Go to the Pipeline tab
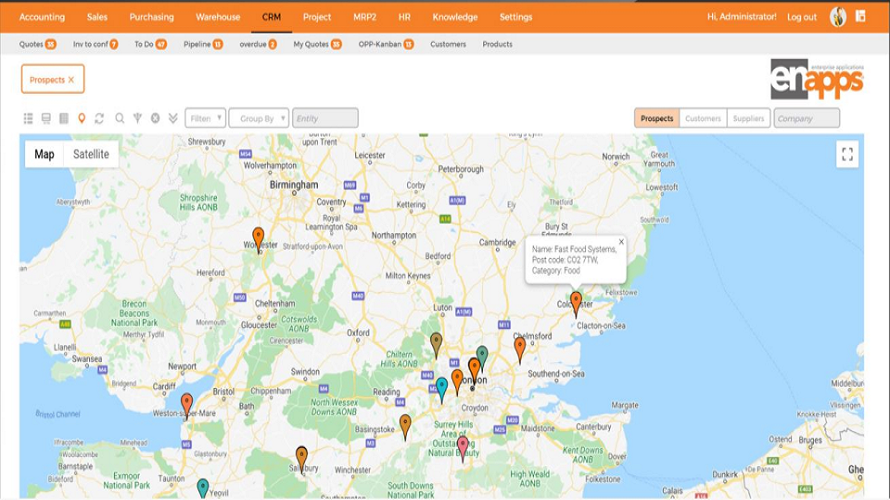Viewport: 890px width, 500px height. [203, 44]
